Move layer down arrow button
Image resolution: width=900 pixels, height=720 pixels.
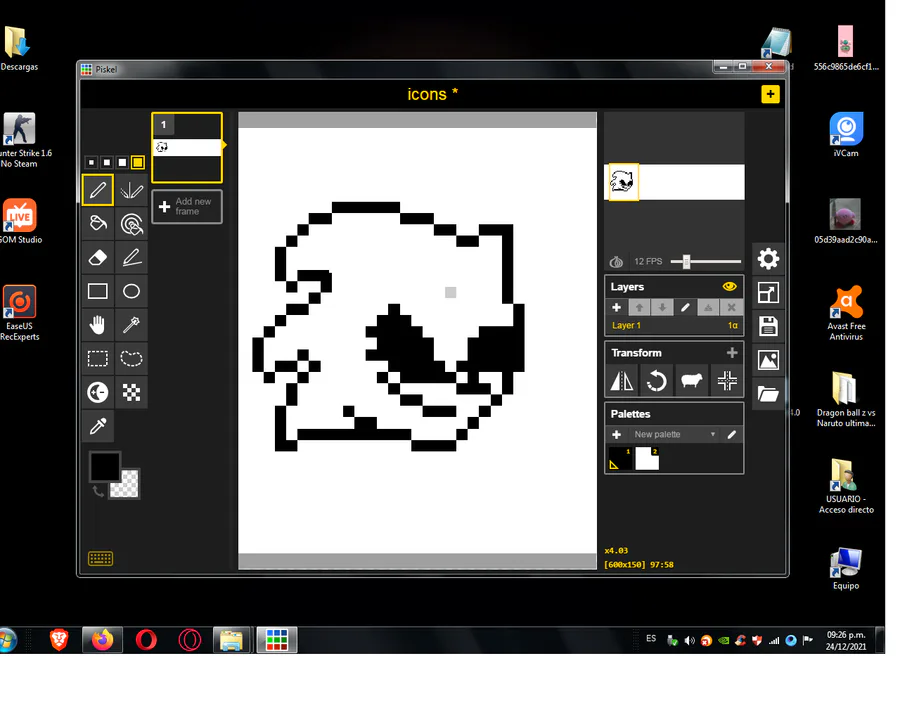[x=662, y=308]
